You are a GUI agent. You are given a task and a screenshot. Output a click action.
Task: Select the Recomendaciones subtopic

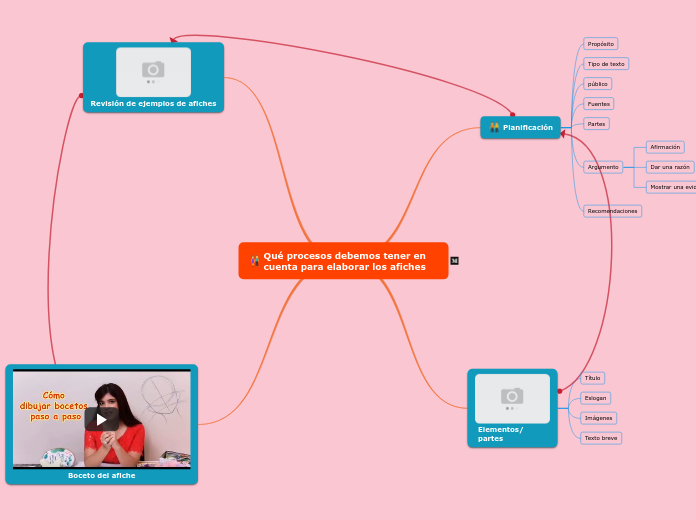pos(612,211)
